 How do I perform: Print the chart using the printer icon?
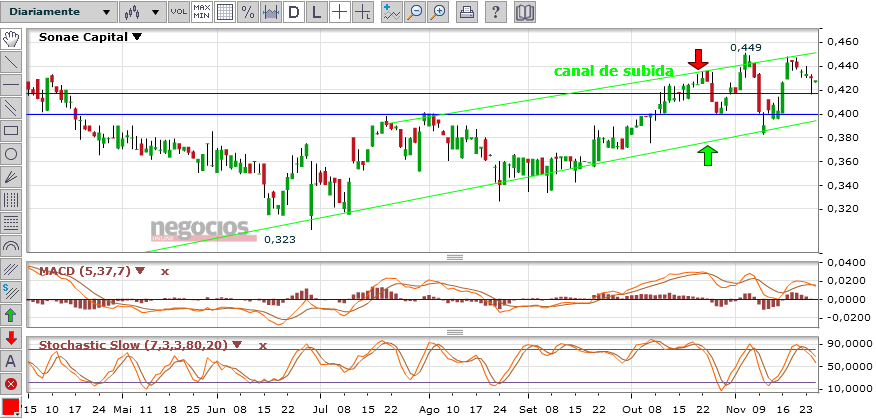point(468,12)
